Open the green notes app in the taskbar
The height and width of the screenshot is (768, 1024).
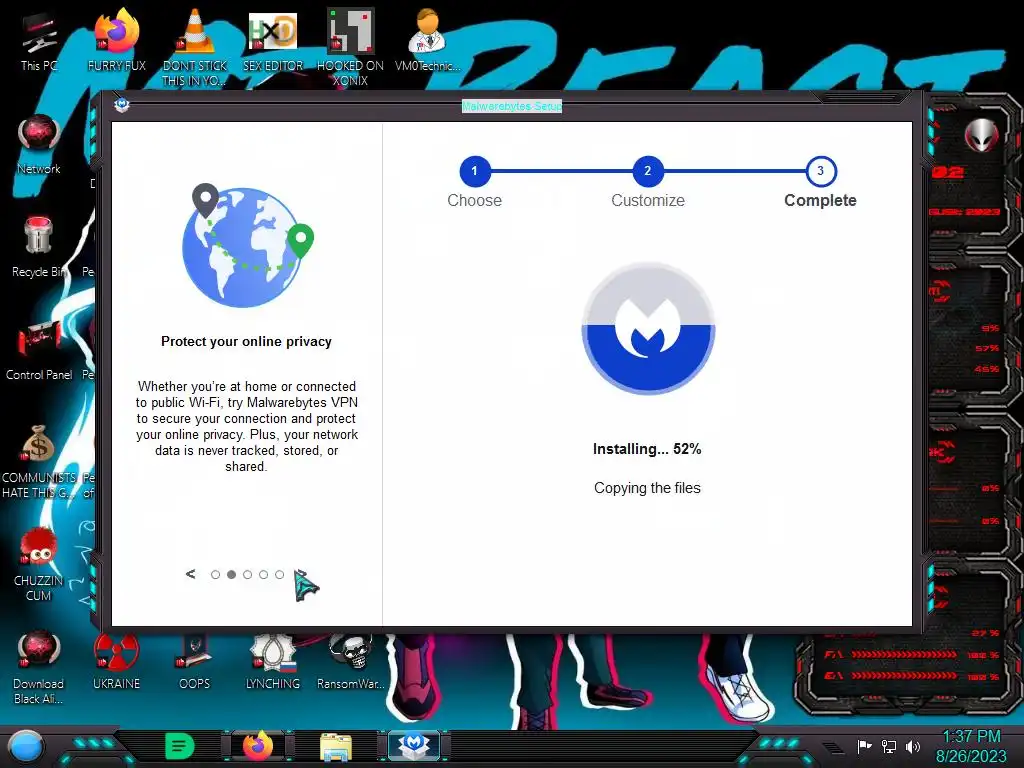click(x=180, y=746)
